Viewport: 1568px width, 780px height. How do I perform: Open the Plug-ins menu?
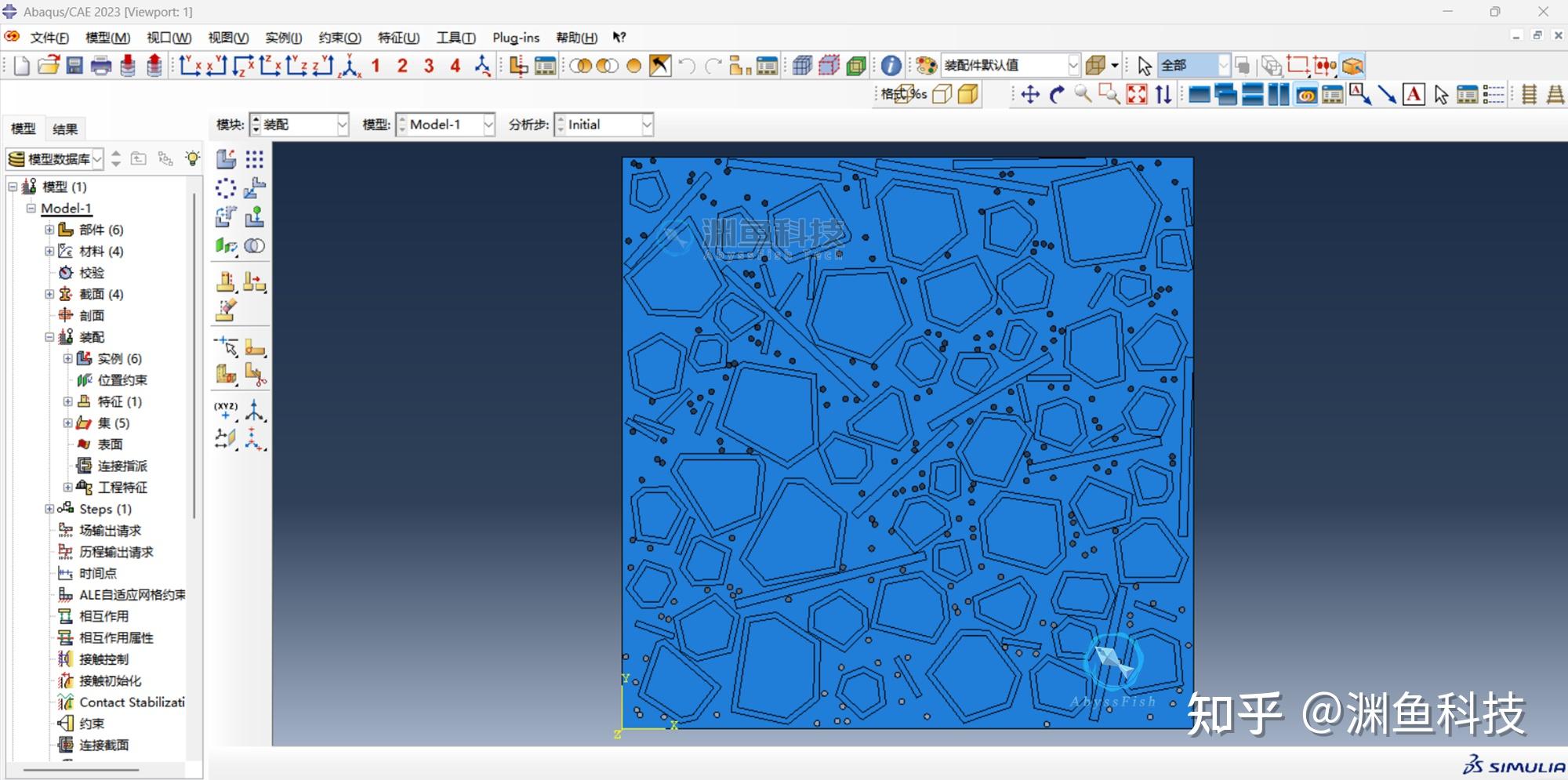[x=515, y=38]
